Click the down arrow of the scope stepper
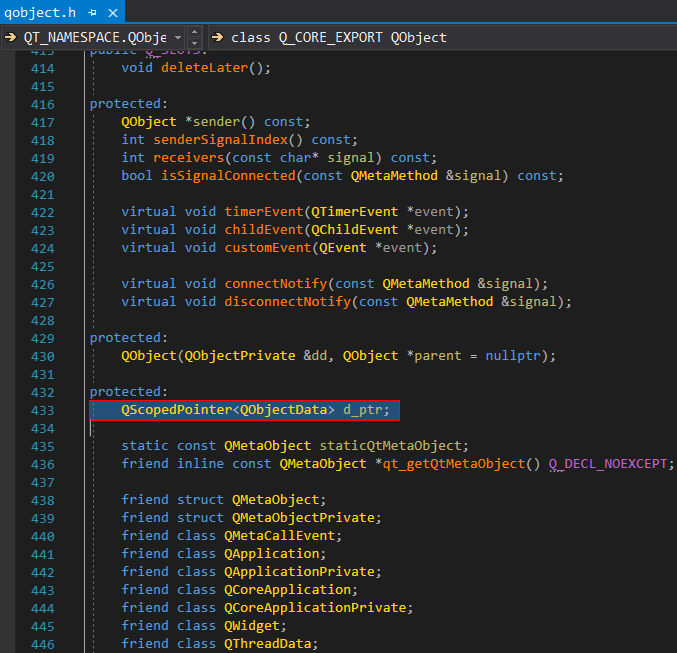This screenshot has height=653, width=677. 194,43
